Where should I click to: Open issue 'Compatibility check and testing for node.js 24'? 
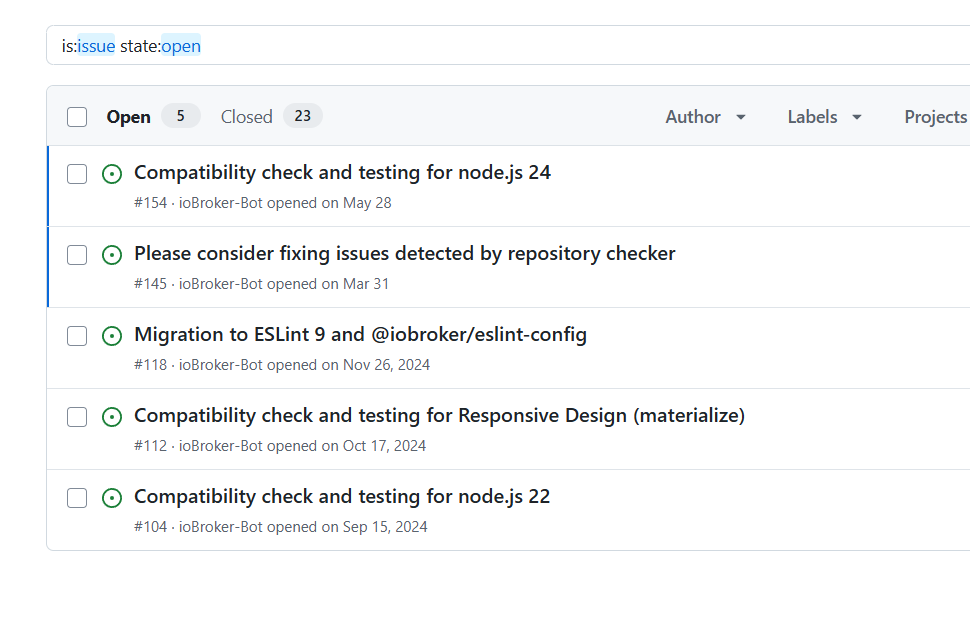tap(342, 172)
